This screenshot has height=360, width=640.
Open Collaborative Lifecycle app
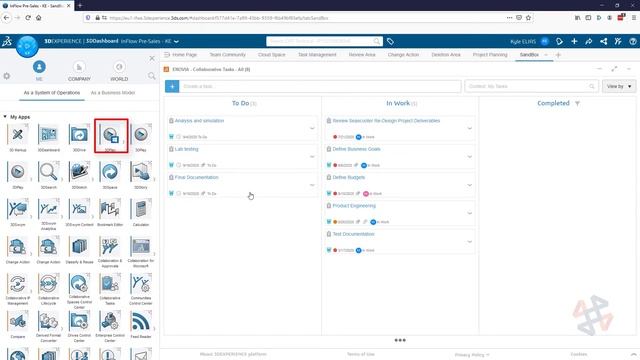coord(49,284)
